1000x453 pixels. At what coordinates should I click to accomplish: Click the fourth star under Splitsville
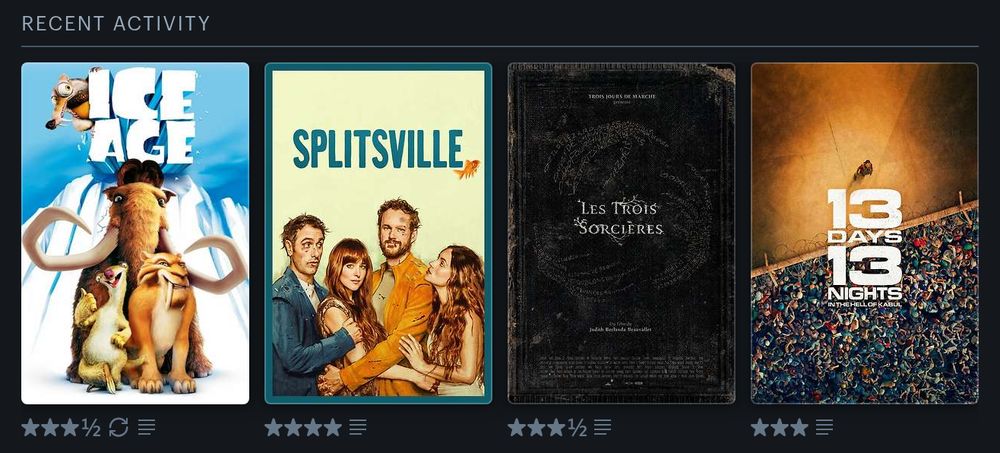click(333, 427)
